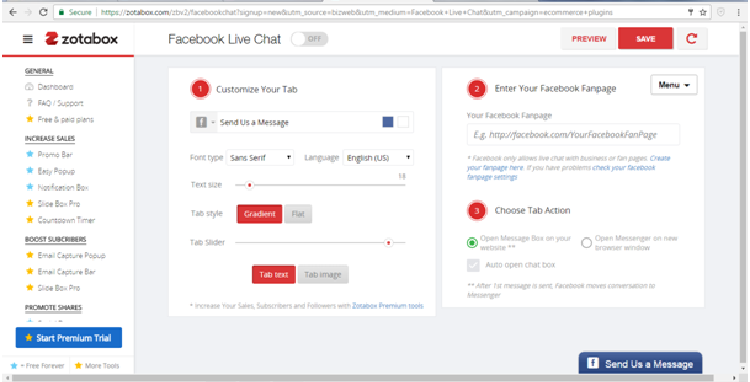The height and width of the screenshot is (382, 750).
Task: Open the Language English (US) dropdown
Action: coord(378,157)
